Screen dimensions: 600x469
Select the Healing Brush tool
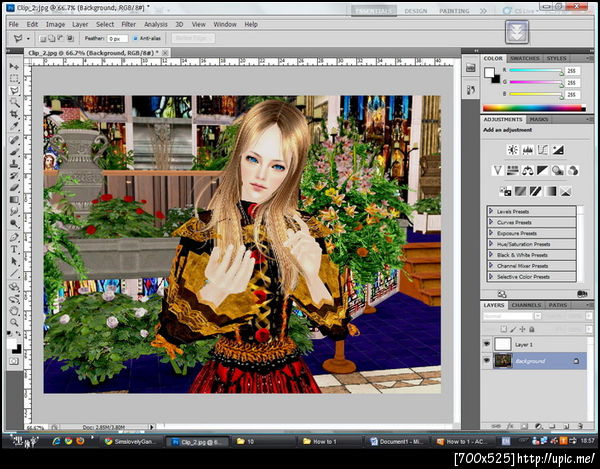14,140
